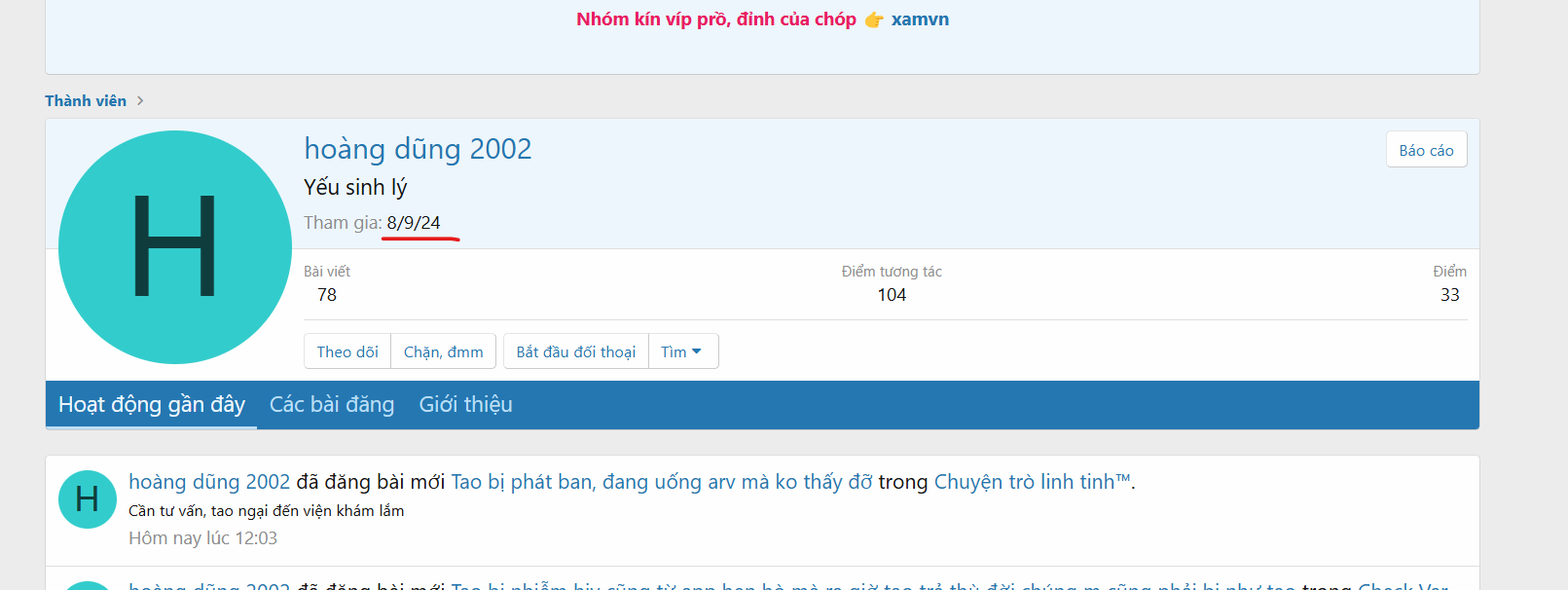Click username hoàng dũng 2002 in first activity
The image size is (1568, 590).
pyautogui.click(x=209, y=482)
